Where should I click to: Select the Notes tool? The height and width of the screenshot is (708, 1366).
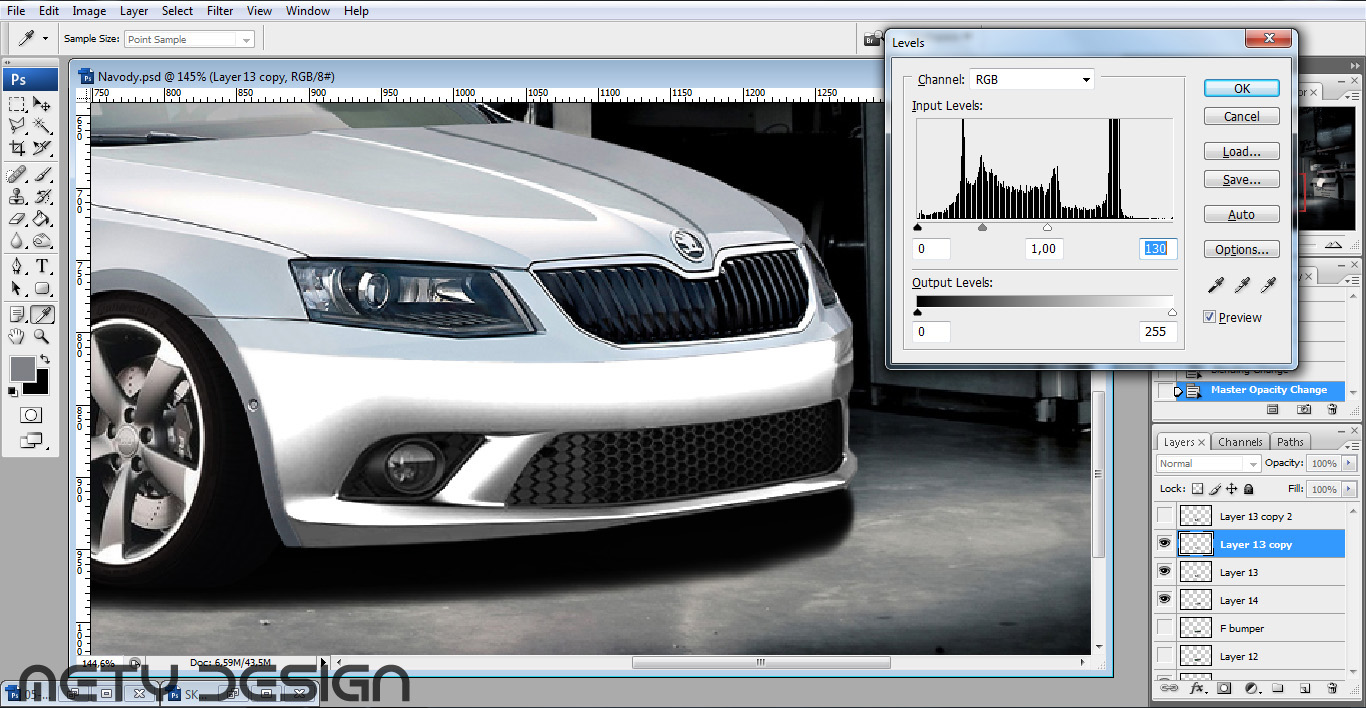point(17,315)
